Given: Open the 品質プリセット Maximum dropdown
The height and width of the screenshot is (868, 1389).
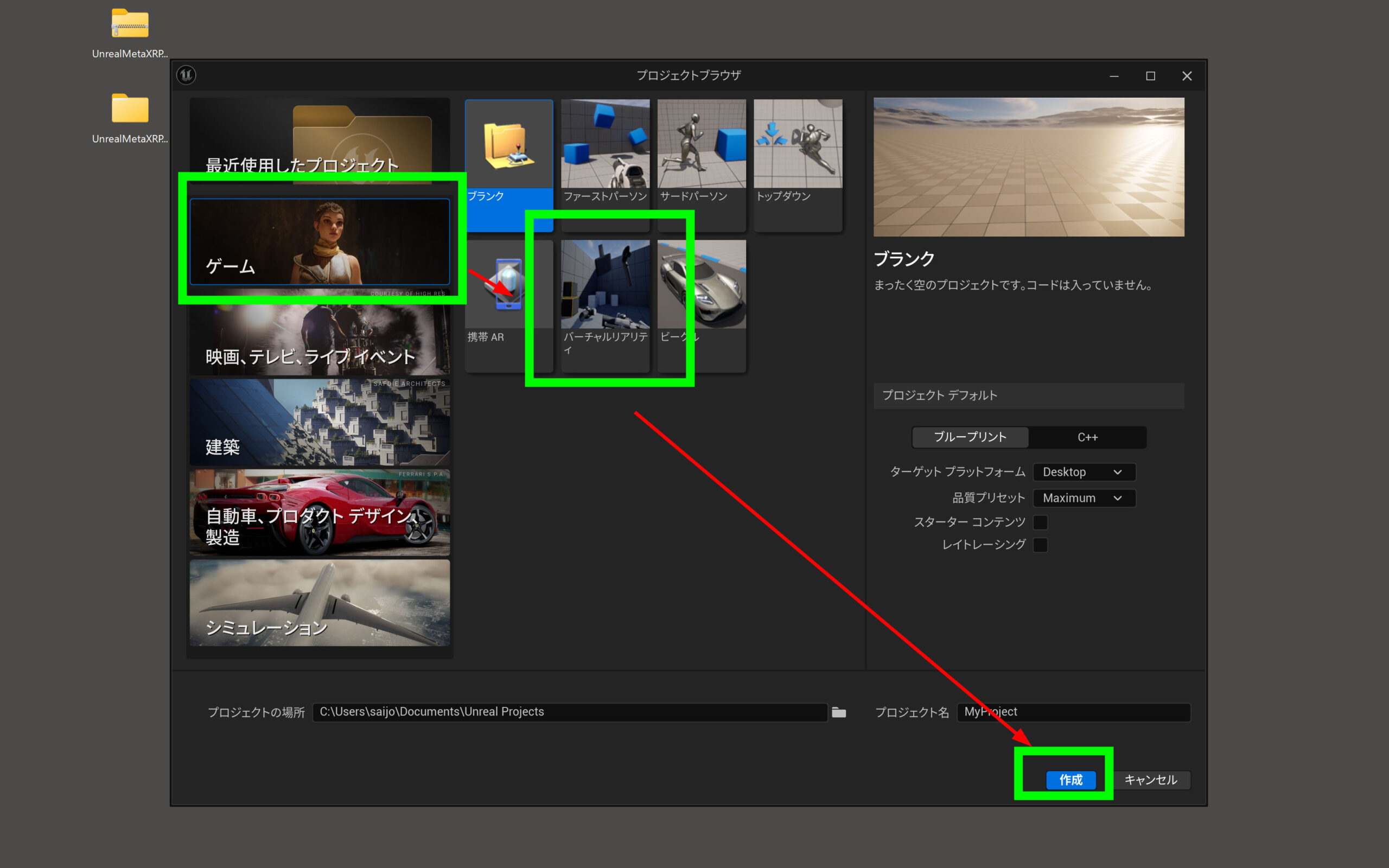Looking at the screenshot, I should pos(1084,497).
